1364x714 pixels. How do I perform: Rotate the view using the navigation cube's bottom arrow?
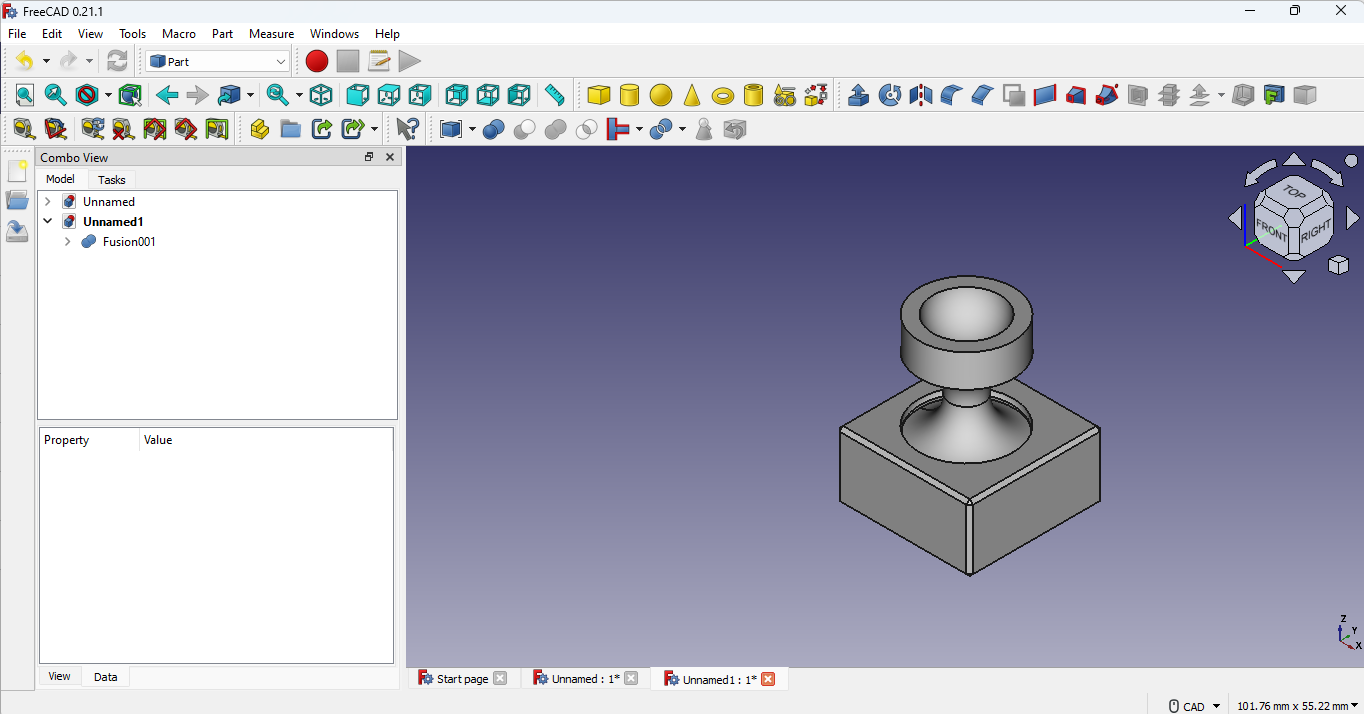tap(1294, 276)
